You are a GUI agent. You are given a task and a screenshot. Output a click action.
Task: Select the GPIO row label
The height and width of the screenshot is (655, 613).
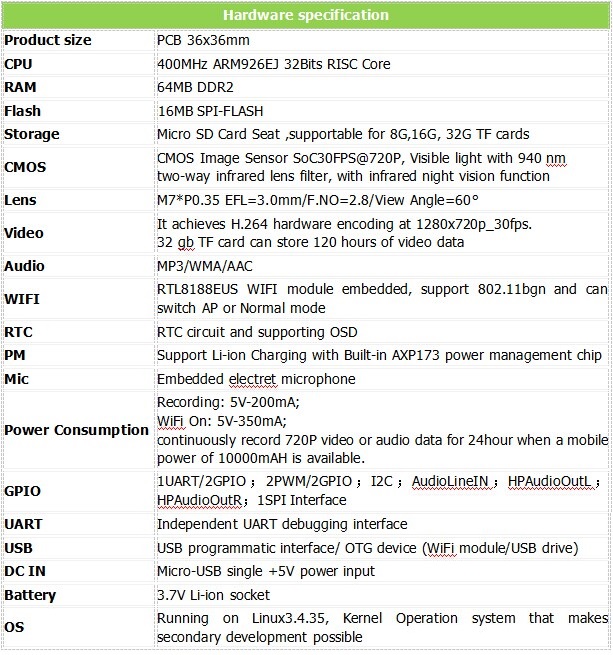click(23, 491)
